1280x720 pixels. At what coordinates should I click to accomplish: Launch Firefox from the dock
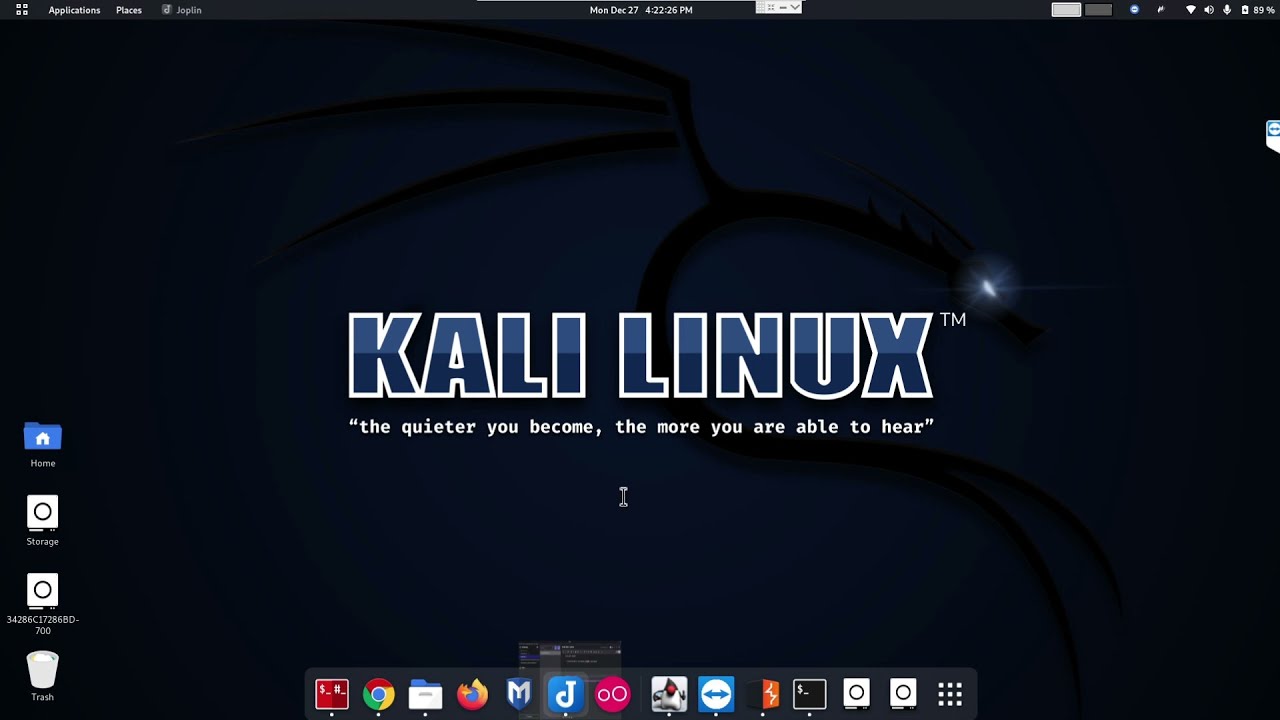pos(472,694)
